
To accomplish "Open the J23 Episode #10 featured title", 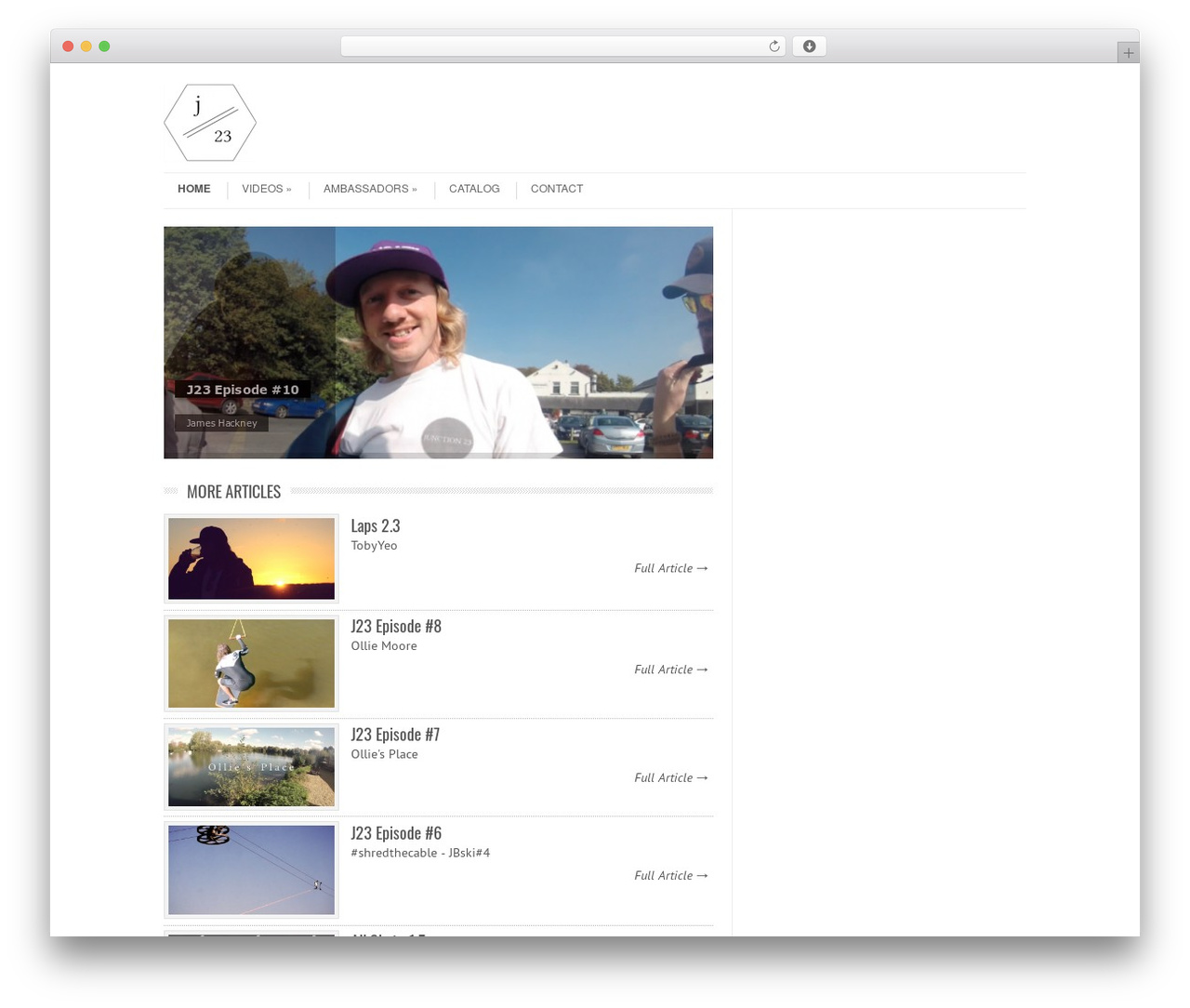I will [243, 390].
